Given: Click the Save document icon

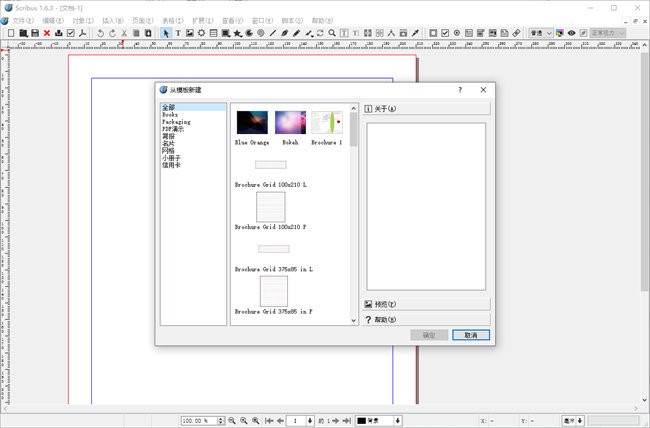Looking at the screenshot, I should coord(35,33).
